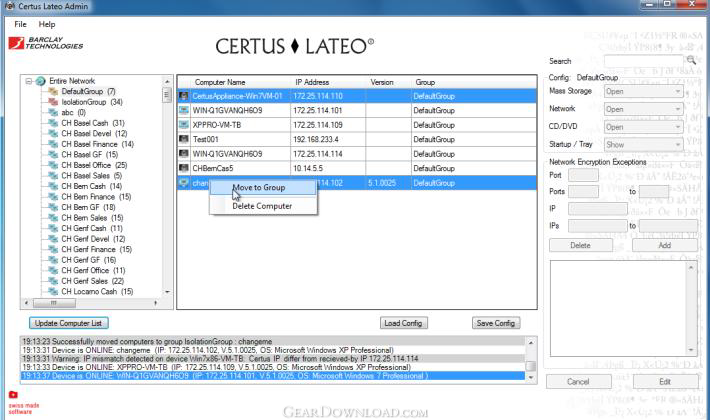Click the CH Genf Cash group icon
The image size is (710, 420).
point(53,228)
